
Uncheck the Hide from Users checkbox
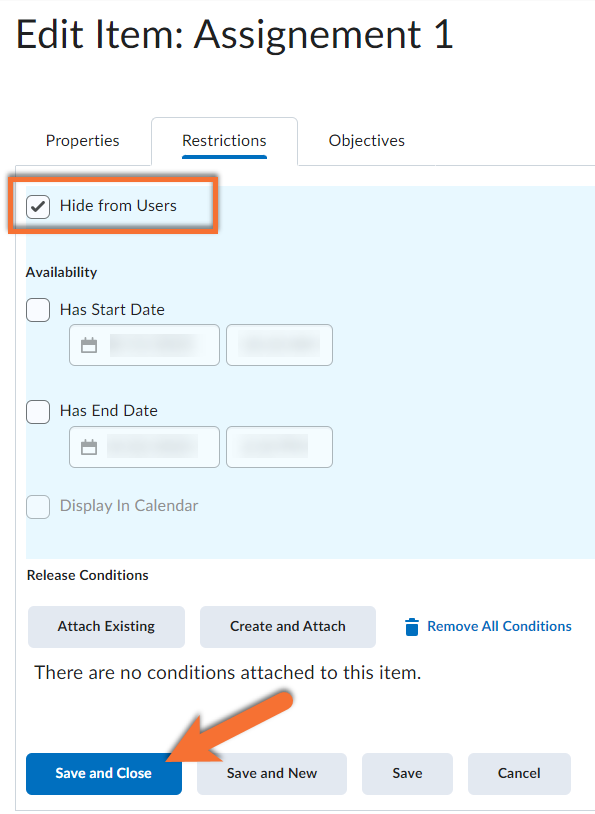point(38,207)
